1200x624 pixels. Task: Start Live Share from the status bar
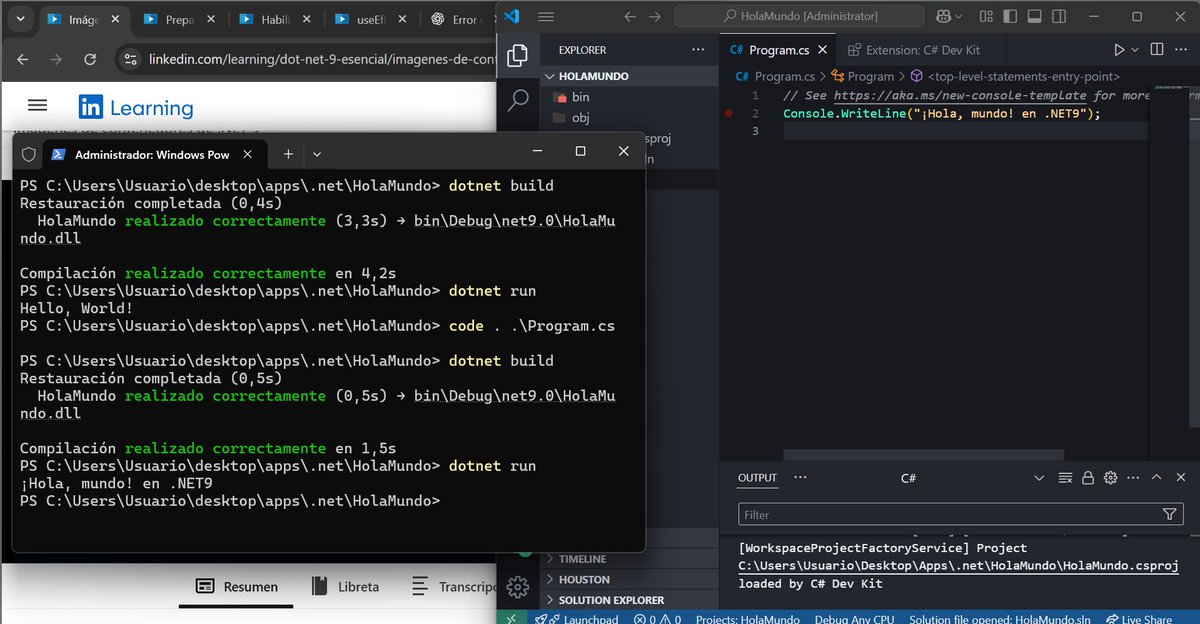1139,619
